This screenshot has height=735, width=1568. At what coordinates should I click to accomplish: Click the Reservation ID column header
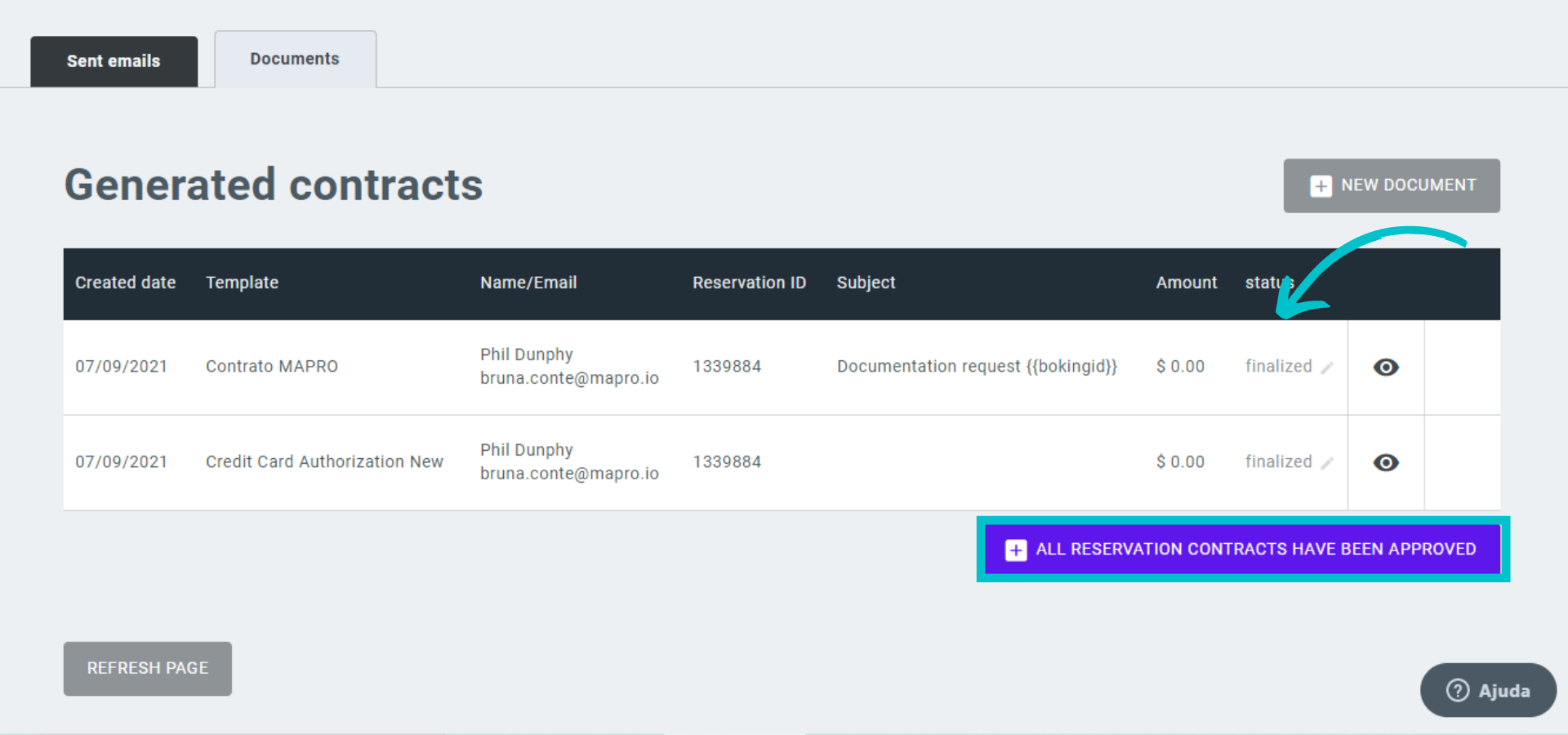(749, 283)
